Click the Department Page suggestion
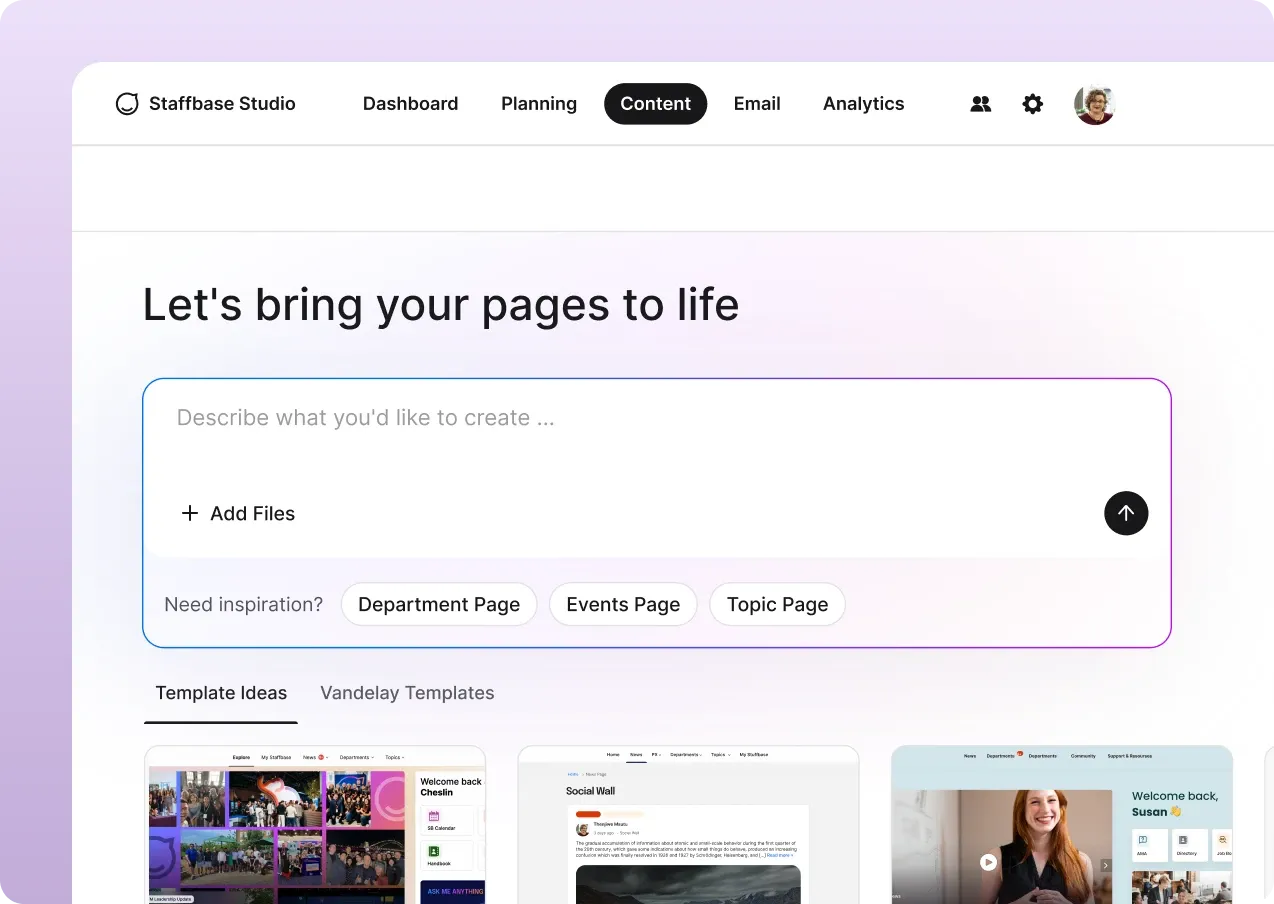 click(438, 604)
